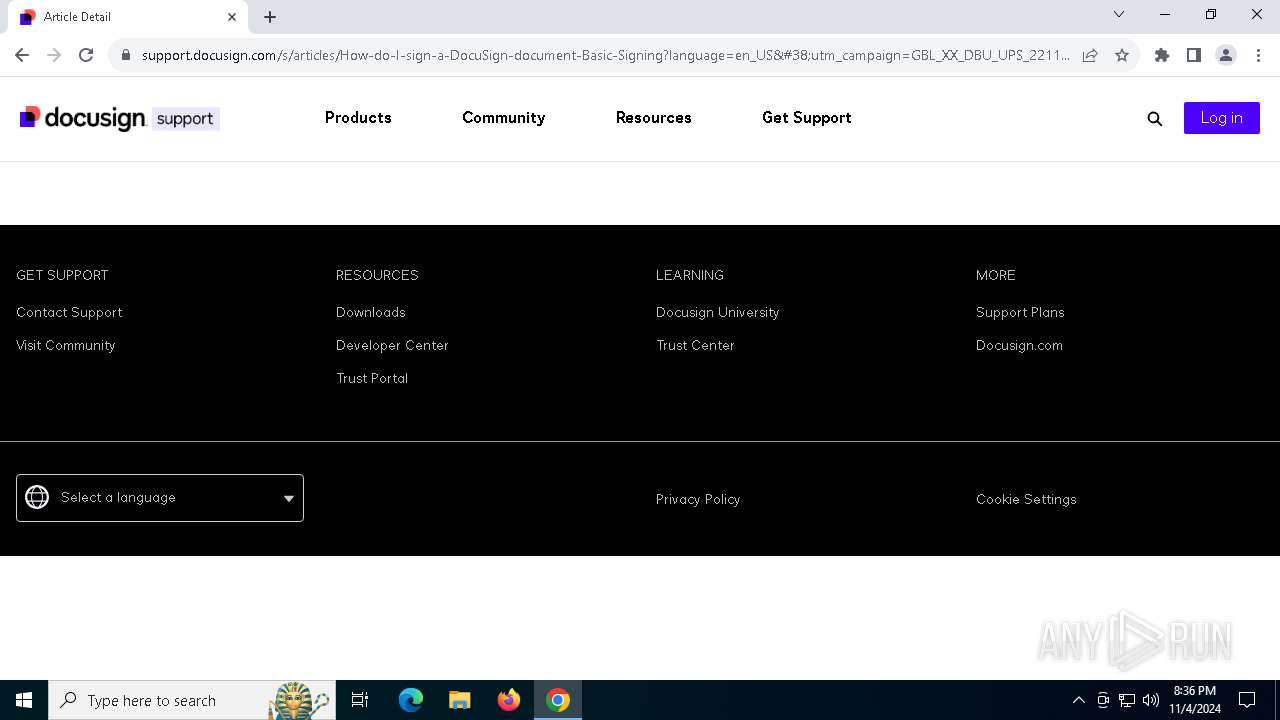Image resolution: width=1280 pixels, height=720 pixels.
Task: Open the Products menu
Action: click(358, 118)
